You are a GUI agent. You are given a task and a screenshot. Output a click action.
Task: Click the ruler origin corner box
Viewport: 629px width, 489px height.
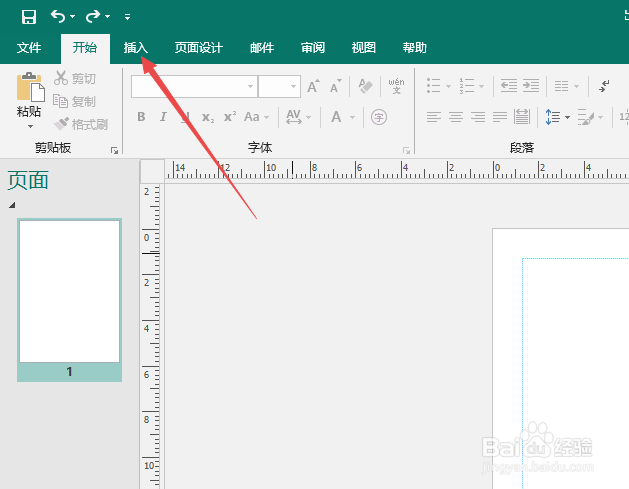pyautogui.click(x=152, y=171)
